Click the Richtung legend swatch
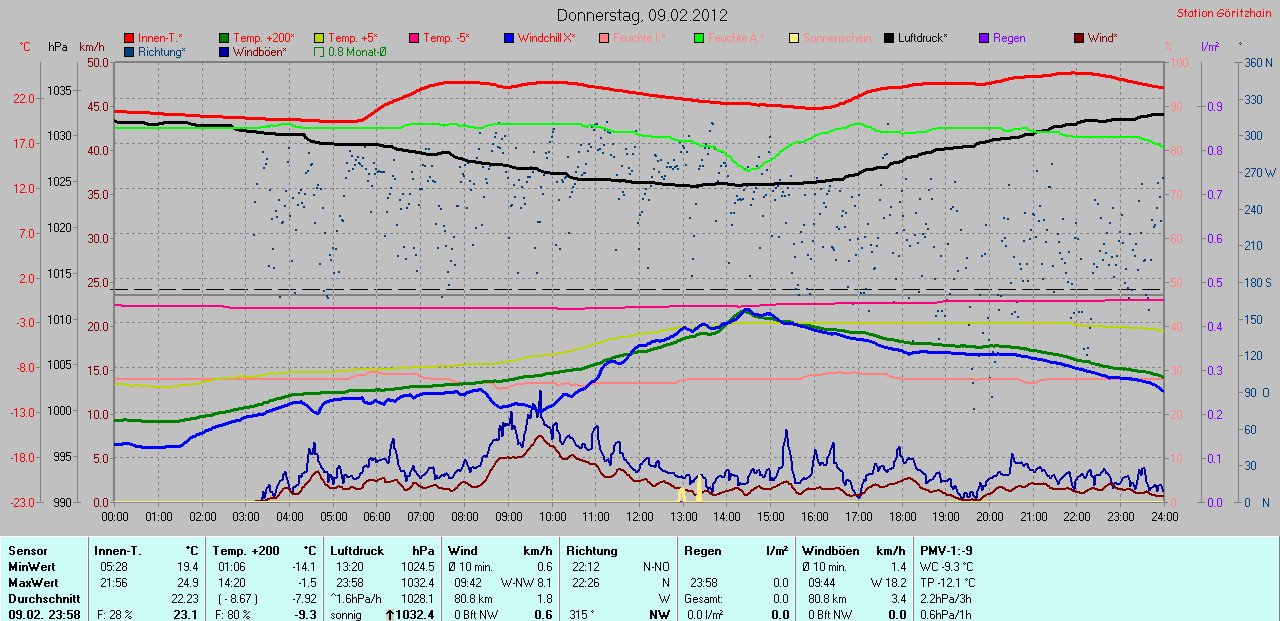The height and width of the screenshot is (621, 1284). point(129,51)
